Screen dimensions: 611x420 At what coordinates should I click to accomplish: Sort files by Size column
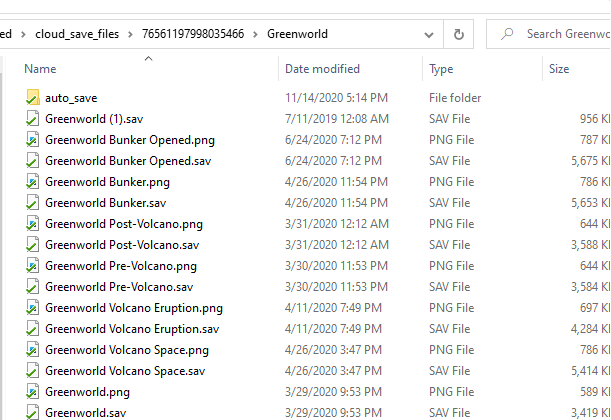(x=559, y=69)
